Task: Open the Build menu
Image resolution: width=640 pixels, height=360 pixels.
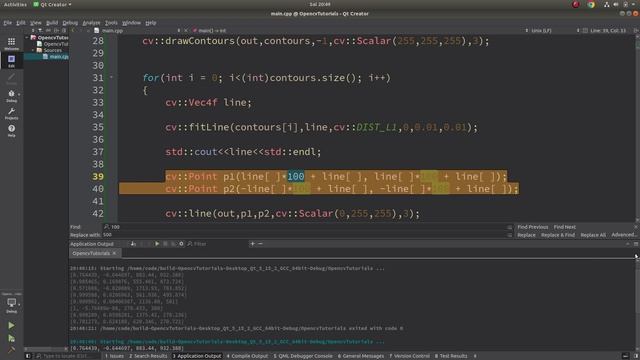Action: point(52,23)
